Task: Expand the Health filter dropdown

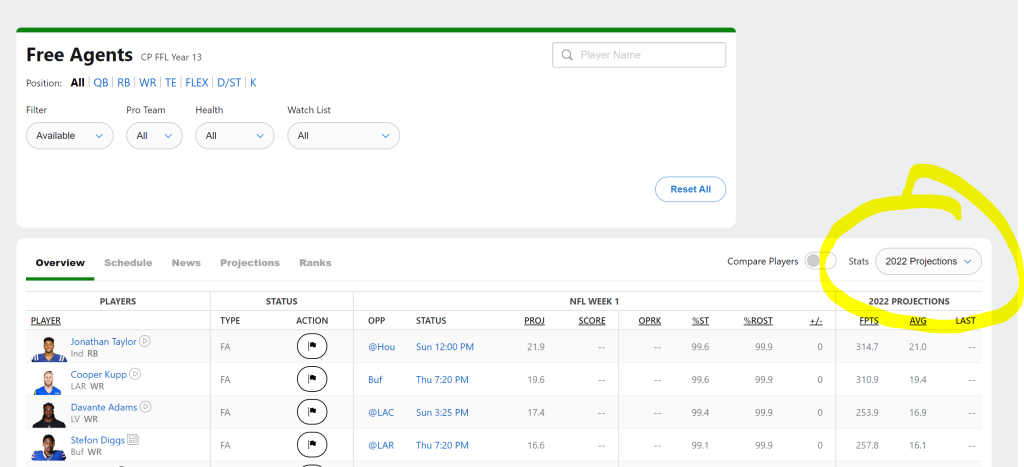Action: pyautogui.click(x=234, y=135)
